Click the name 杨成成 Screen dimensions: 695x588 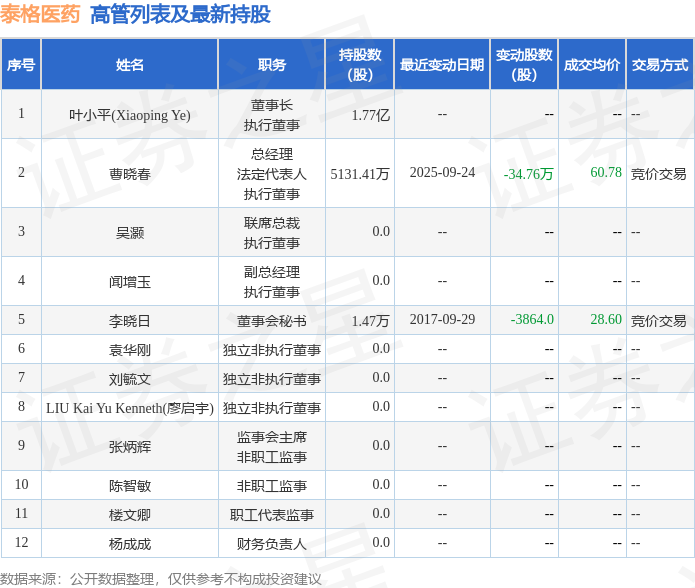[130, 544]
